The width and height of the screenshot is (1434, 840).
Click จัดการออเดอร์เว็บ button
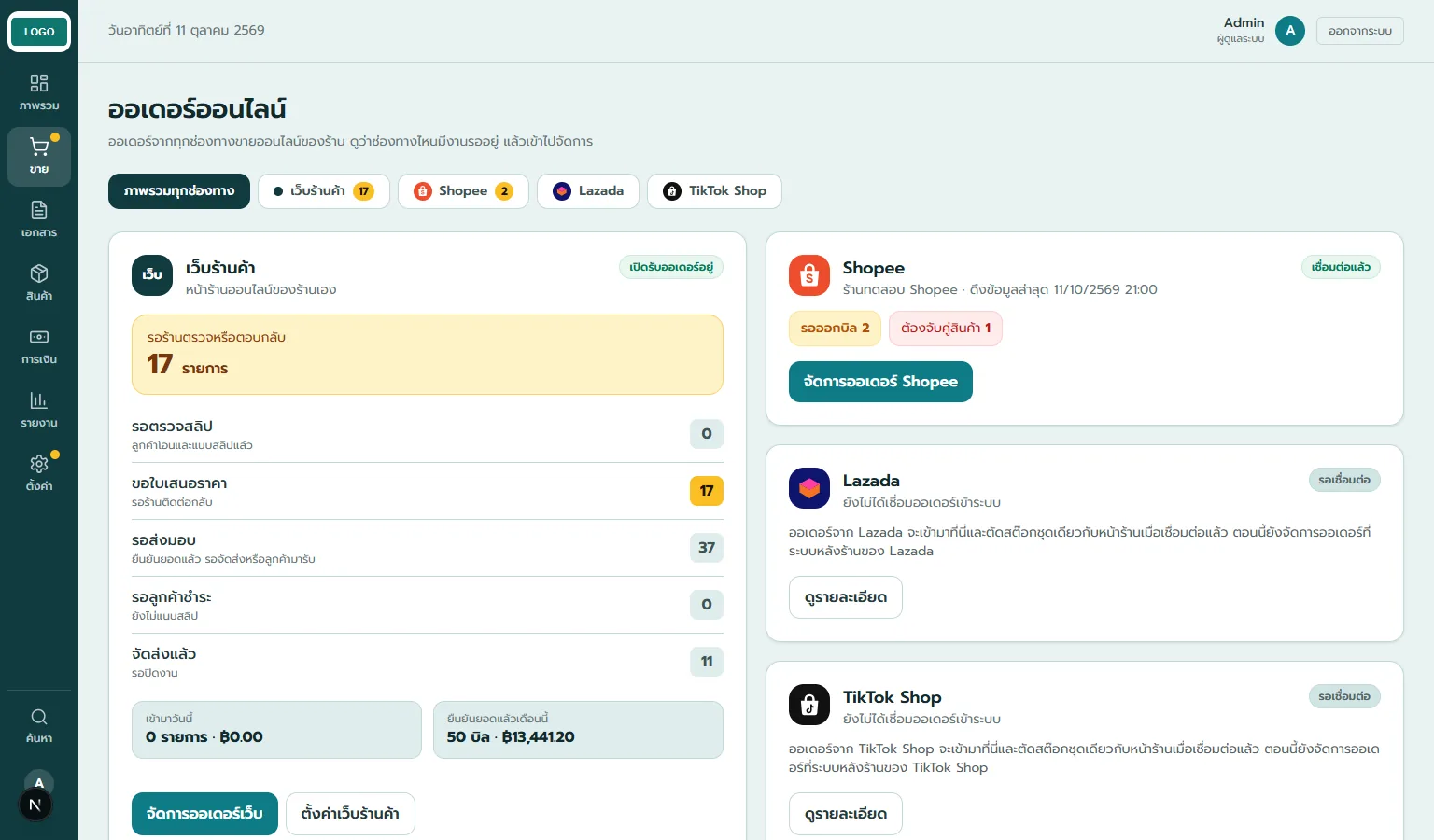(x=204, y=814)
